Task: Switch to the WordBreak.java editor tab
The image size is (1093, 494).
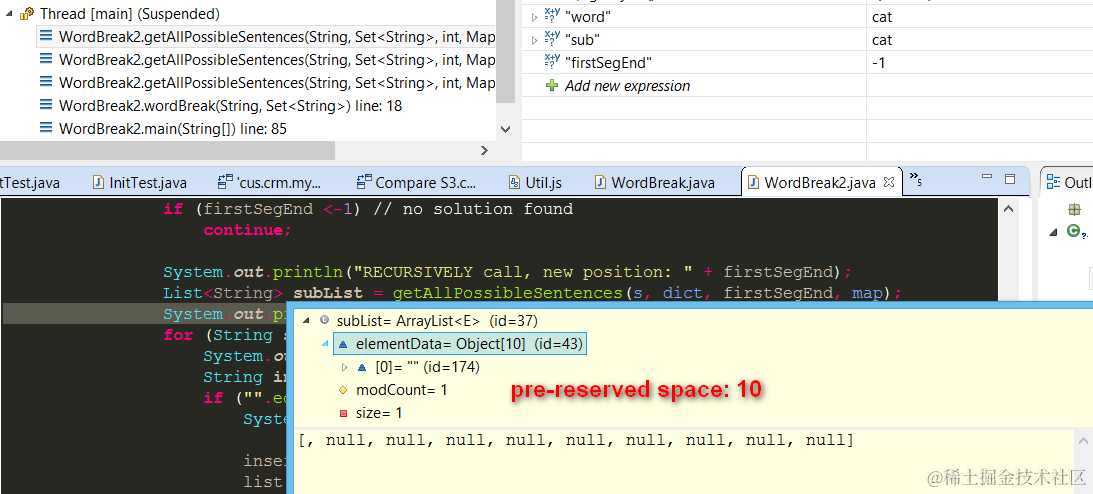Action: [654, 183]
